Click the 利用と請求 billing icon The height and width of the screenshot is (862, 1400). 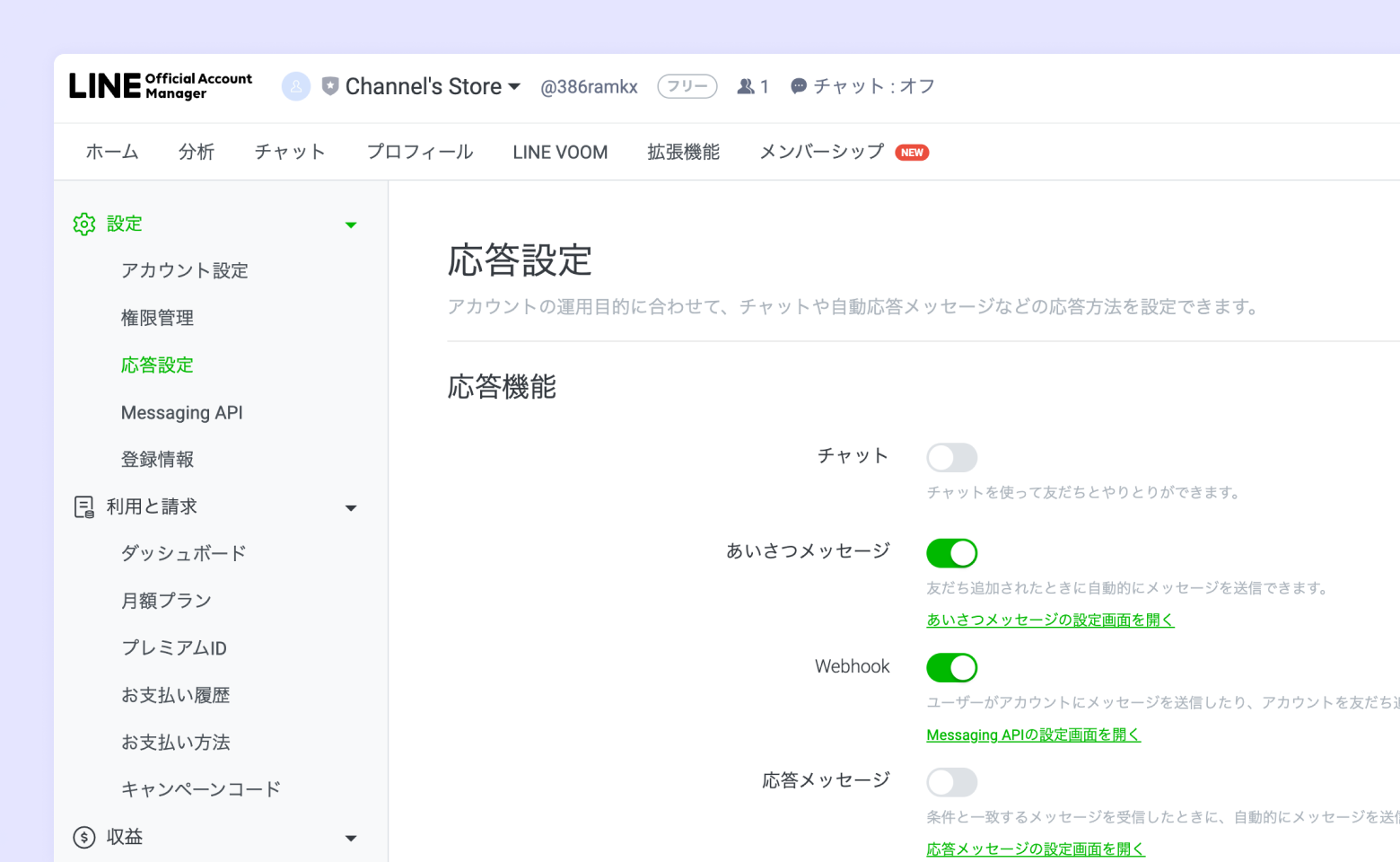pos(84,507)
